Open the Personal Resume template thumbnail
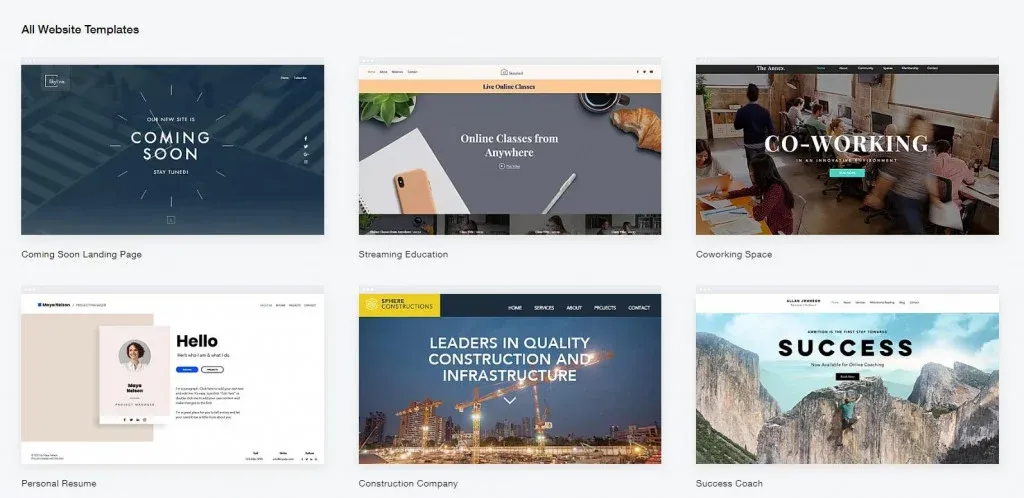Image resolution: width=1024 pixels, height=498 pixels. [172, 379]
